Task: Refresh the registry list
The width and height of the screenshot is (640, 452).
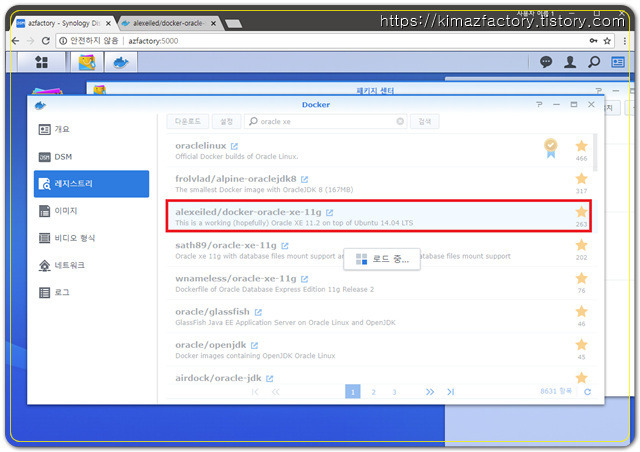Action: [587, 392]
